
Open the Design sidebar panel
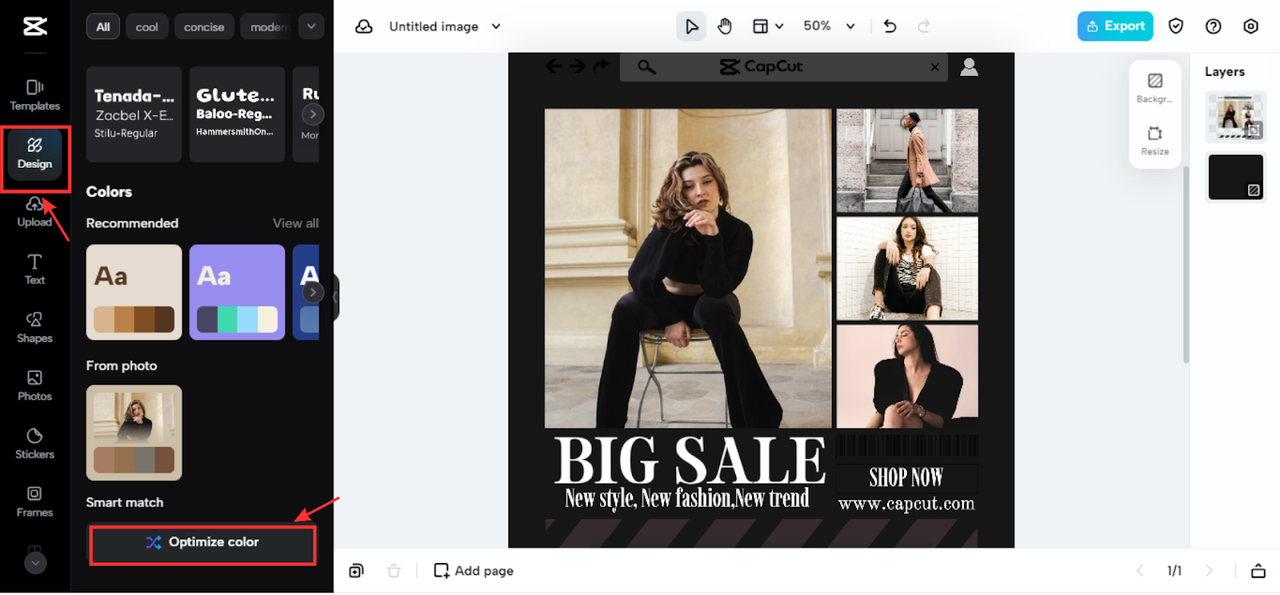pos(35,153)
